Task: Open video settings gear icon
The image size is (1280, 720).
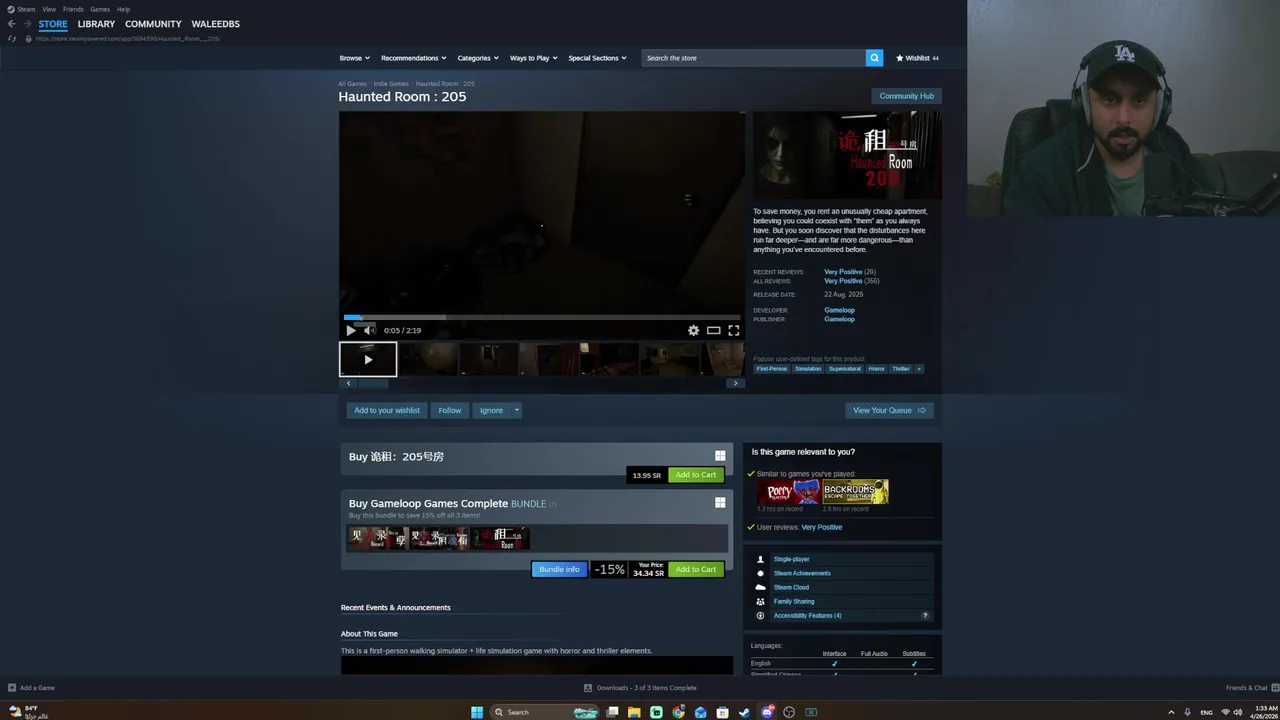Action: (693, 330)
